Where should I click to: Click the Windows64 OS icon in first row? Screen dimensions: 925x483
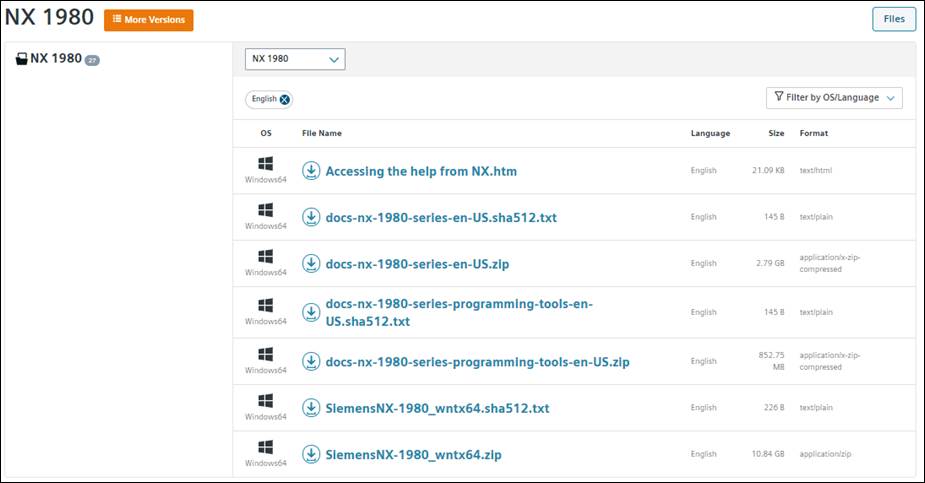[x=266, y=164]
